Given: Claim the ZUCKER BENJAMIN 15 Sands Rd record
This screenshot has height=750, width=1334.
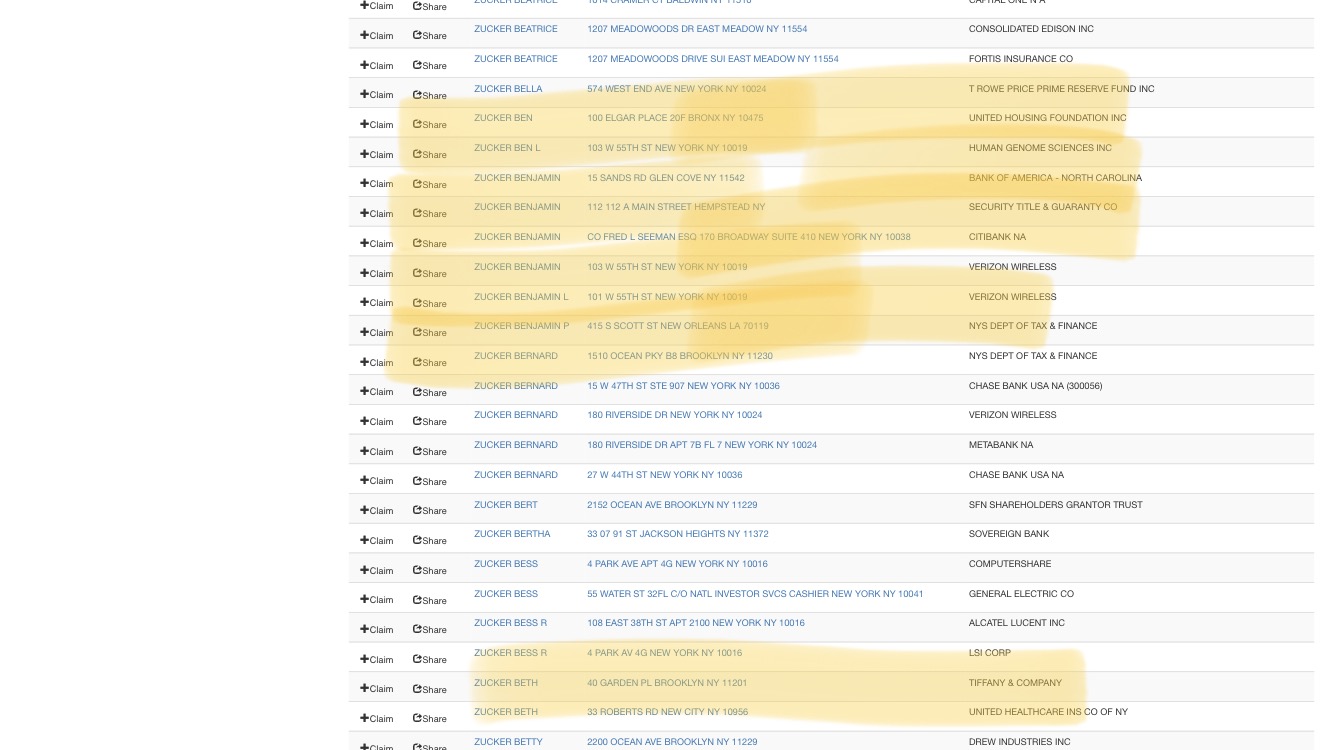Looking at the screenshot, I should [x=377, y=184].
